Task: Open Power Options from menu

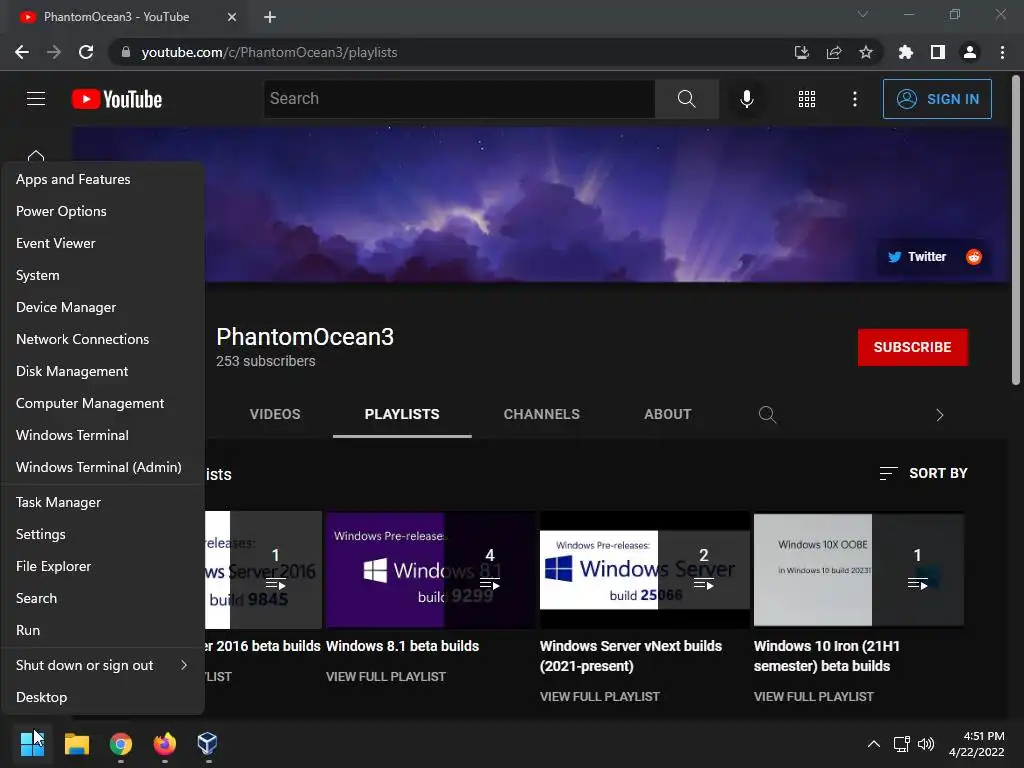Action: (x=103, y=211)
